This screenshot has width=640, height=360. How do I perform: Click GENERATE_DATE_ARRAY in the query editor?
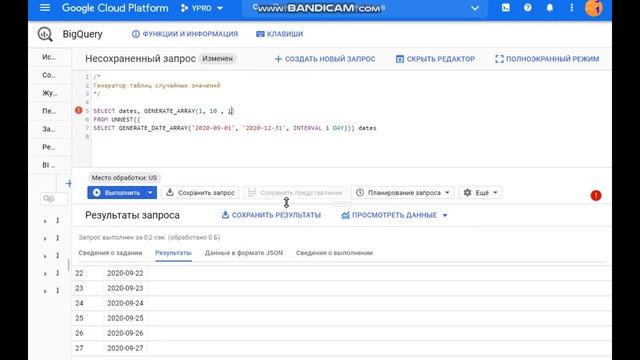tap(153, 128)
